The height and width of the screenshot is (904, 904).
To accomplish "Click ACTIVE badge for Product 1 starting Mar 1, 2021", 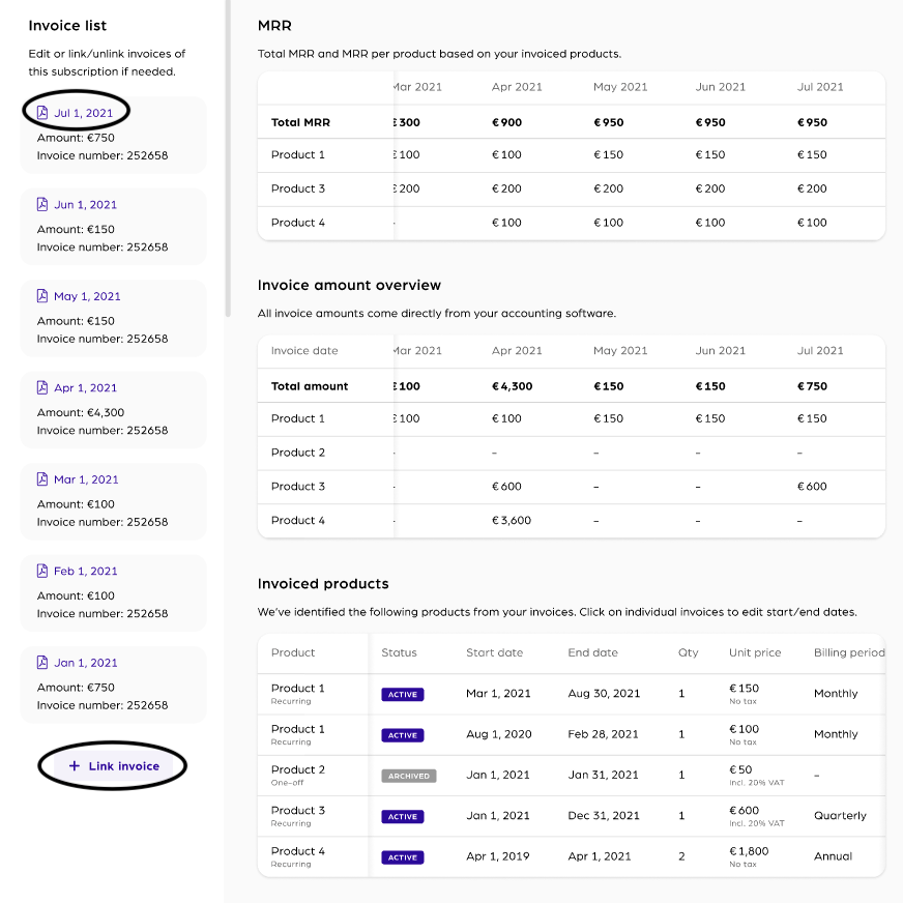I will [402, 694].
